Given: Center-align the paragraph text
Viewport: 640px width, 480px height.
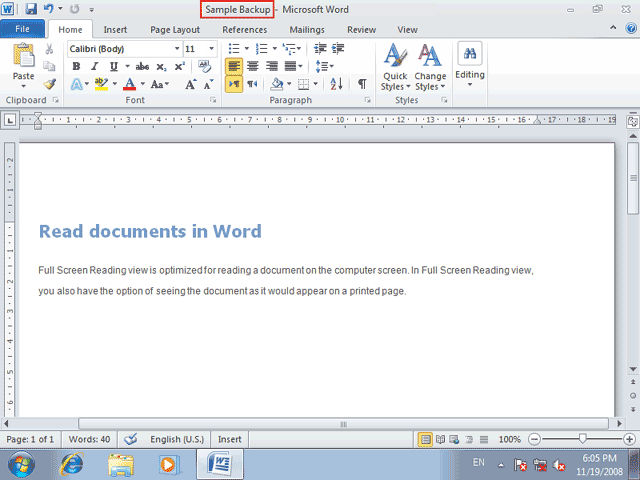Looking at the screenshot, I should click(253, 66).
